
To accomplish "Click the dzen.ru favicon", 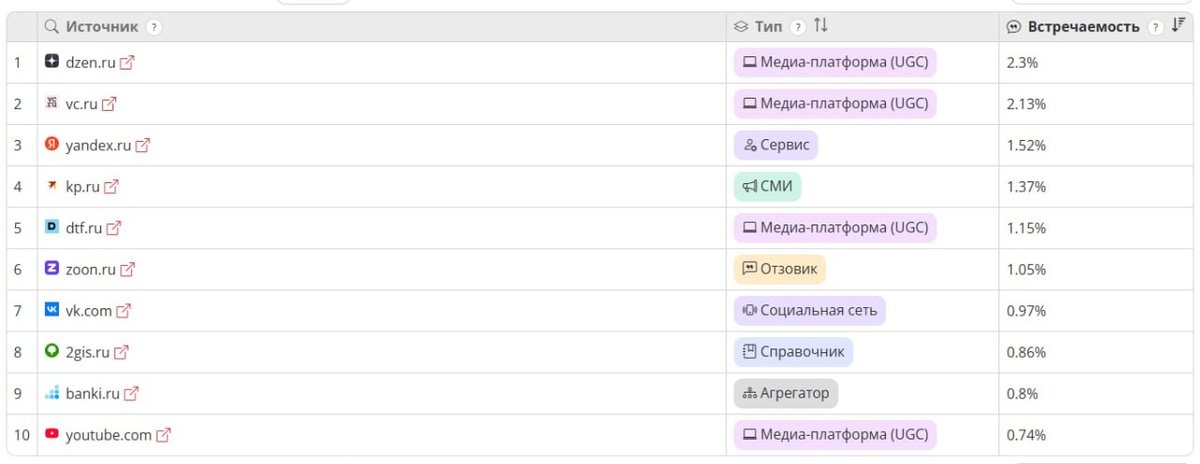I will (52, 62).
